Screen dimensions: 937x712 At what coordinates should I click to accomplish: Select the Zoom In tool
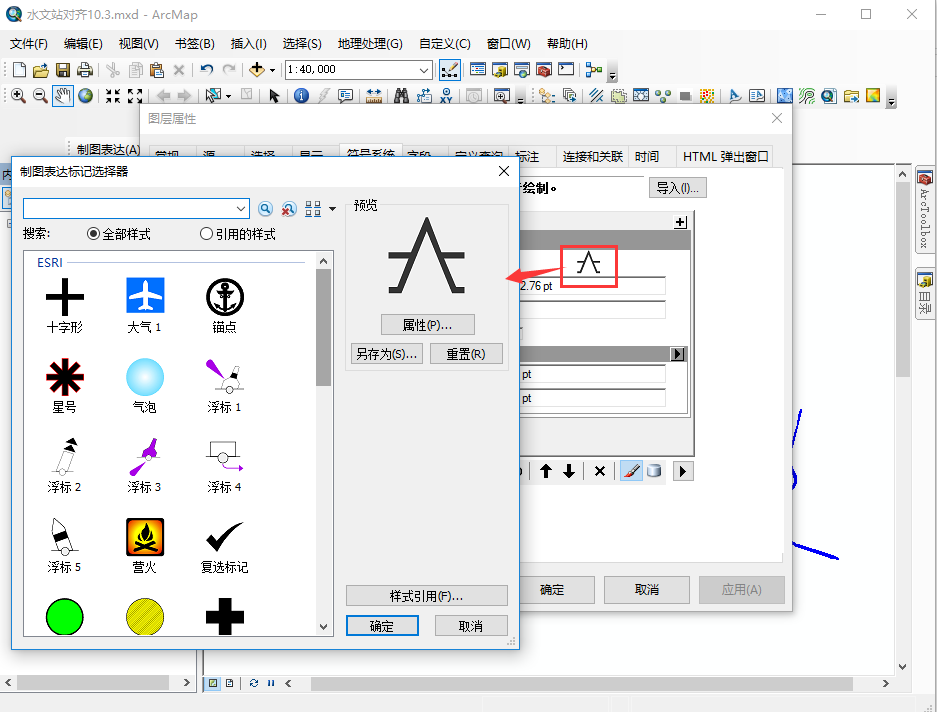[x=18, y=96]
